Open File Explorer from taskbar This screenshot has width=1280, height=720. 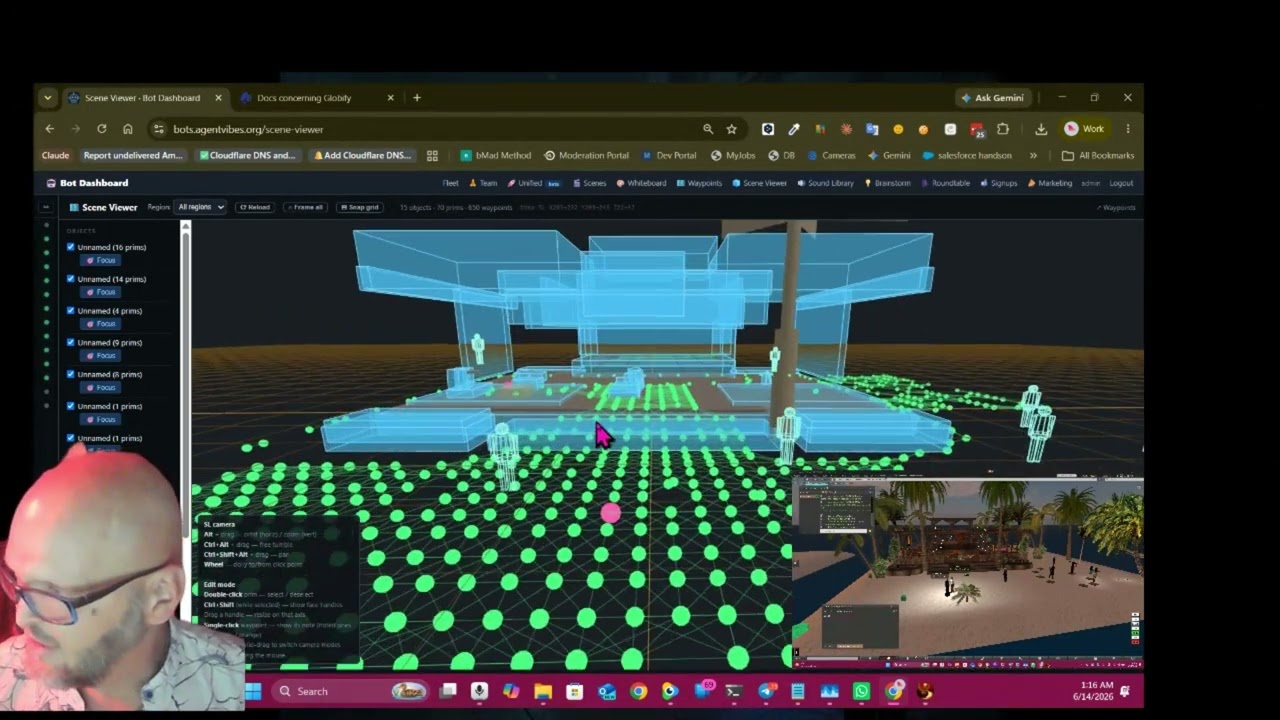click(x=543, y=691)
